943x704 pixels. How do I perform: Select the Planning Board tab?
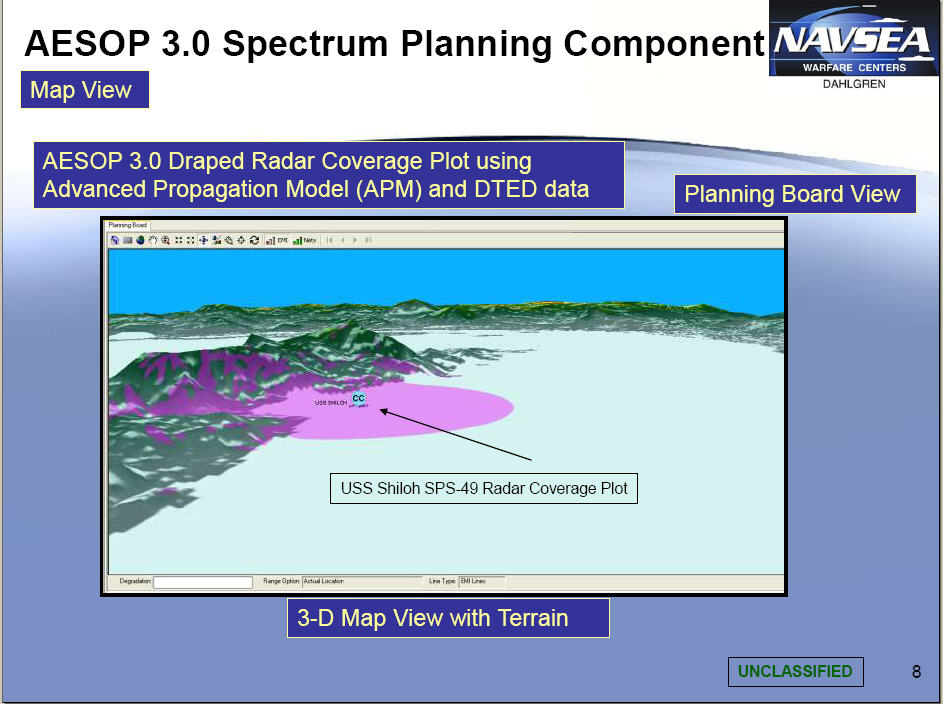tap(127, 225)
